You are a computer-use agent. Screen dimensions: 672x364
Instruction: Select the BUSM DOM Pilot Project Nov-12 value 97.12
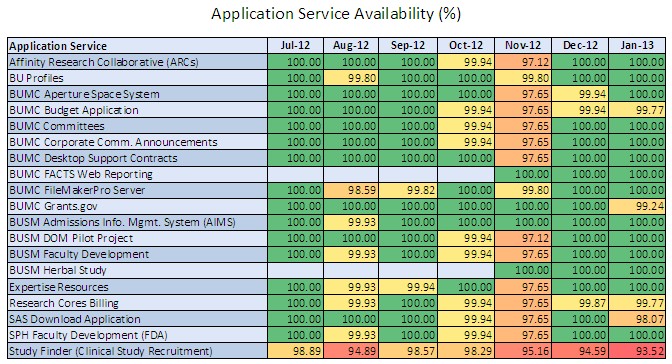pos(523,238)
